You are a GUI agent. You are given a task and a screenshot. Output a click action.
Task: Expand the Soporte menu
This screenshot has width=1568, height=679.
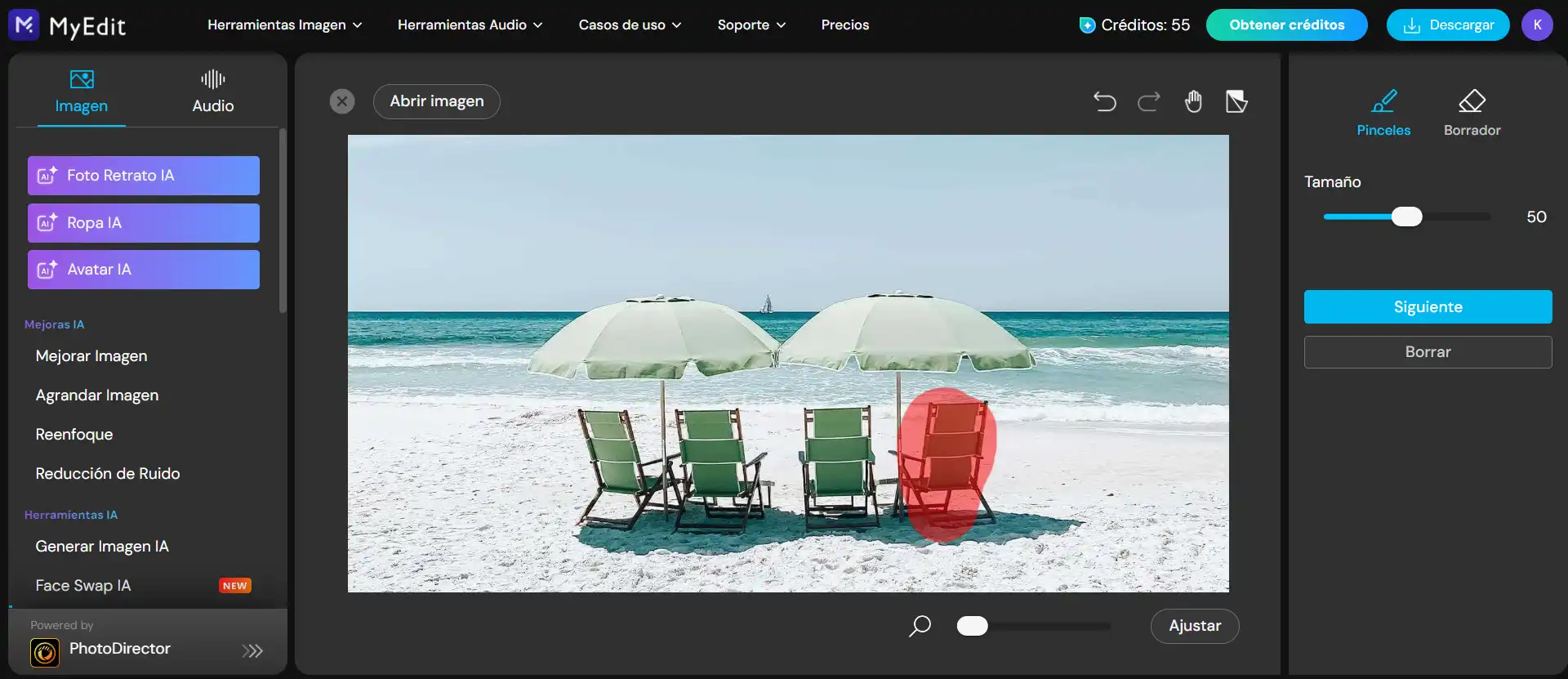tap(752, 25)
